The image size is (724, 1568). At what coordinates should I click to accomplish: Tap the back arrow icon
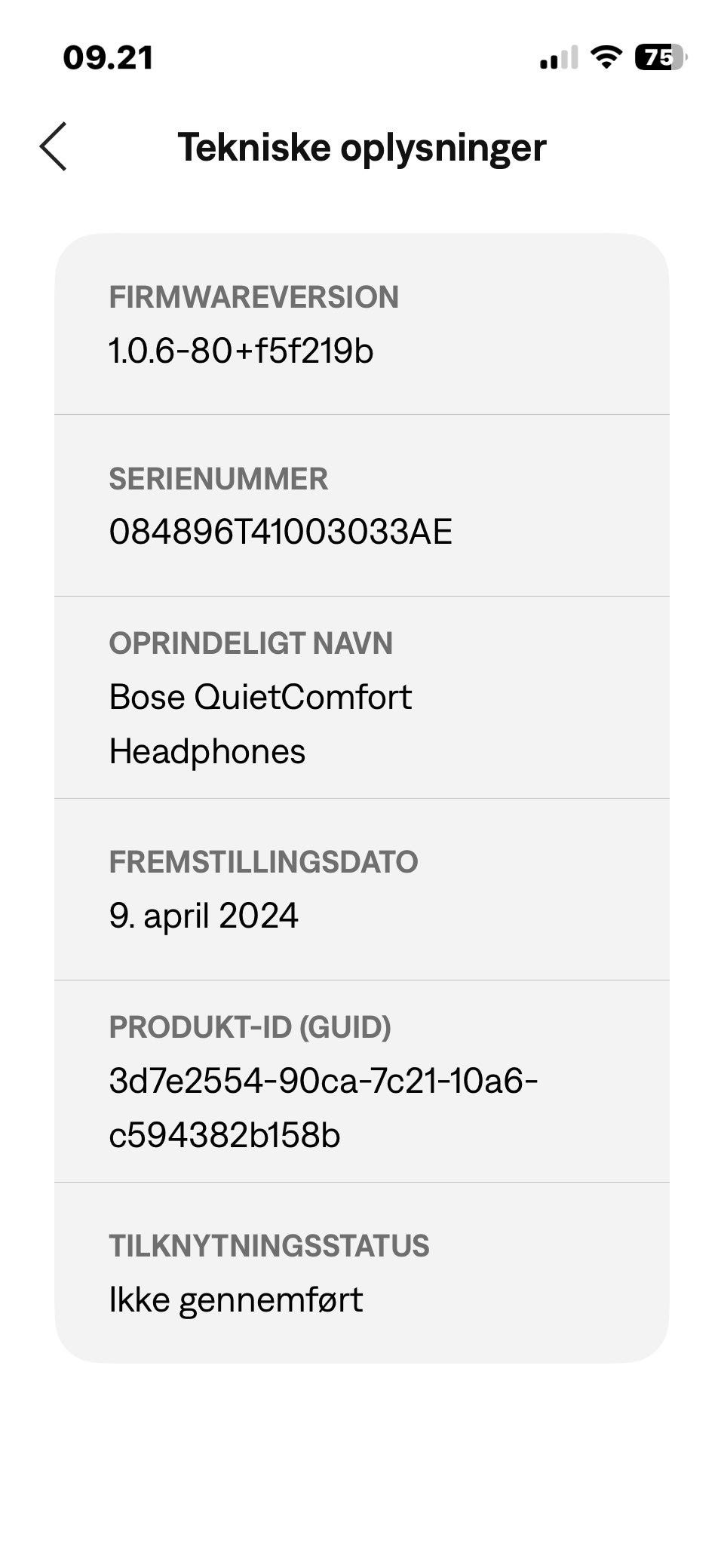53,146
